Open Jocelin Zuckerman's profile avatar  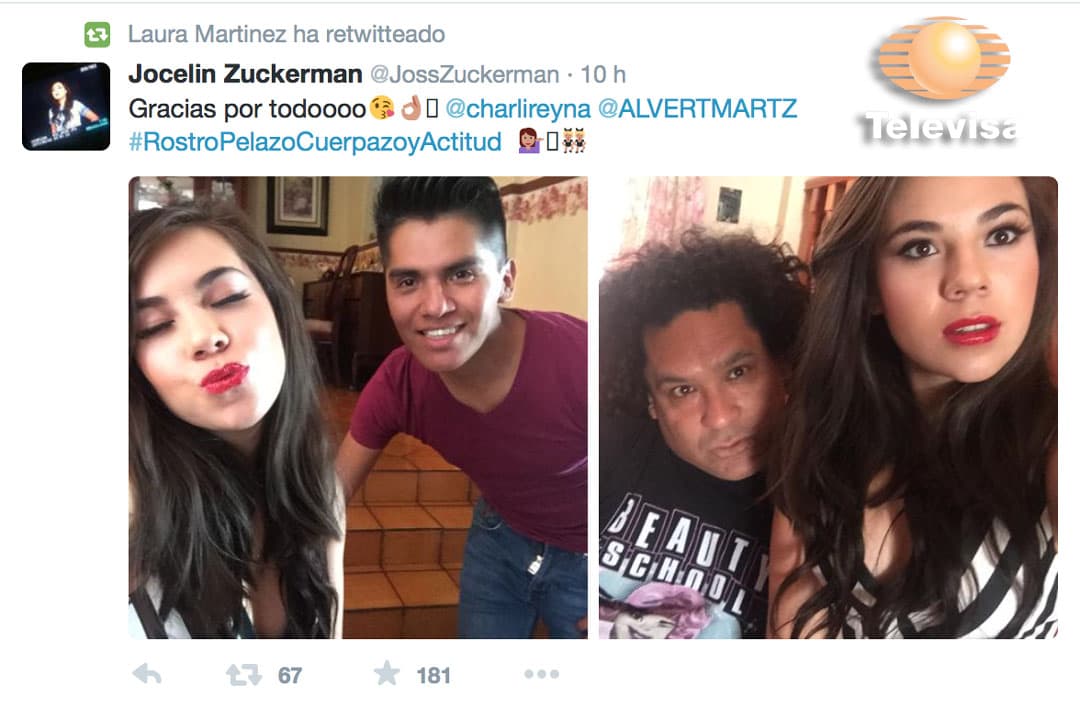(66, 106)
